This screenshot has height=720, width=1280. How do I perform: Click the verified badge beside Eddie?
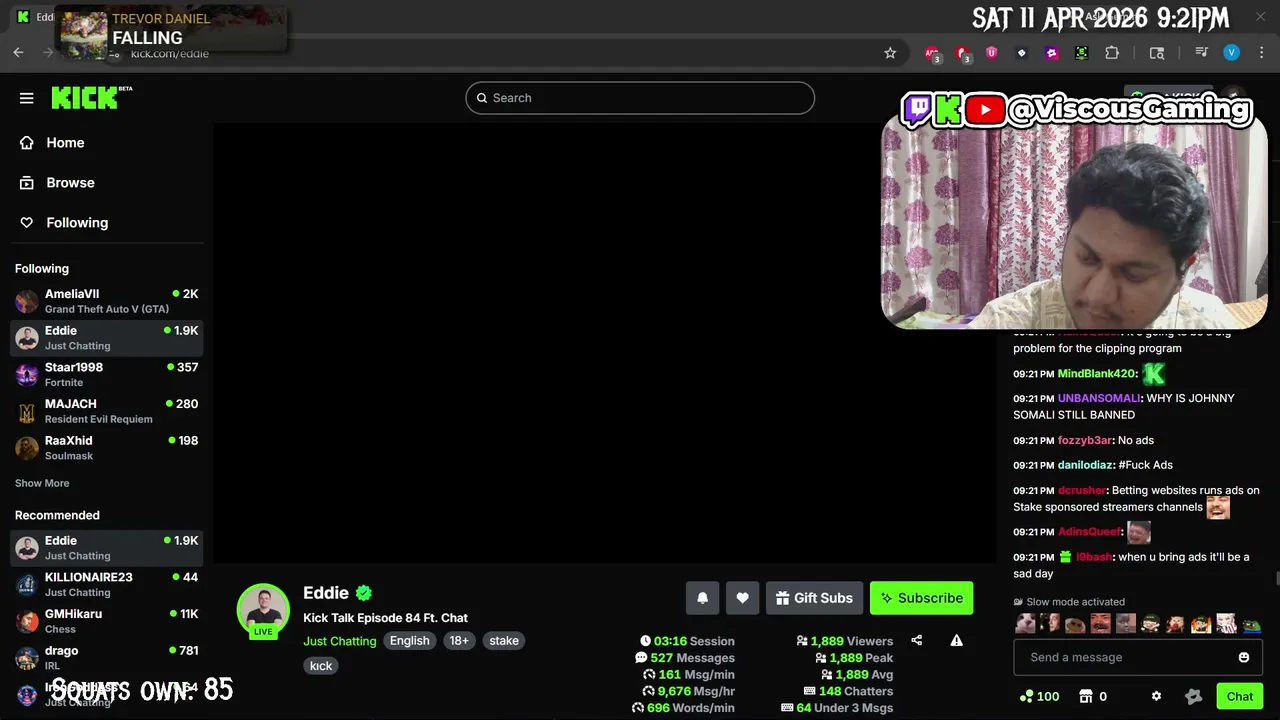(364, 593)
